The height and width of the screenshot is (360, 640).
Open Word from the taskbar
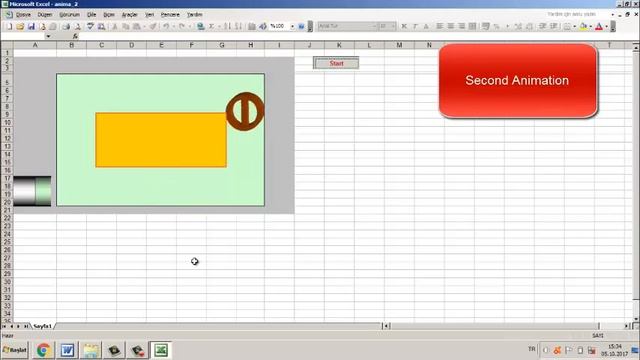pos(67,350)
